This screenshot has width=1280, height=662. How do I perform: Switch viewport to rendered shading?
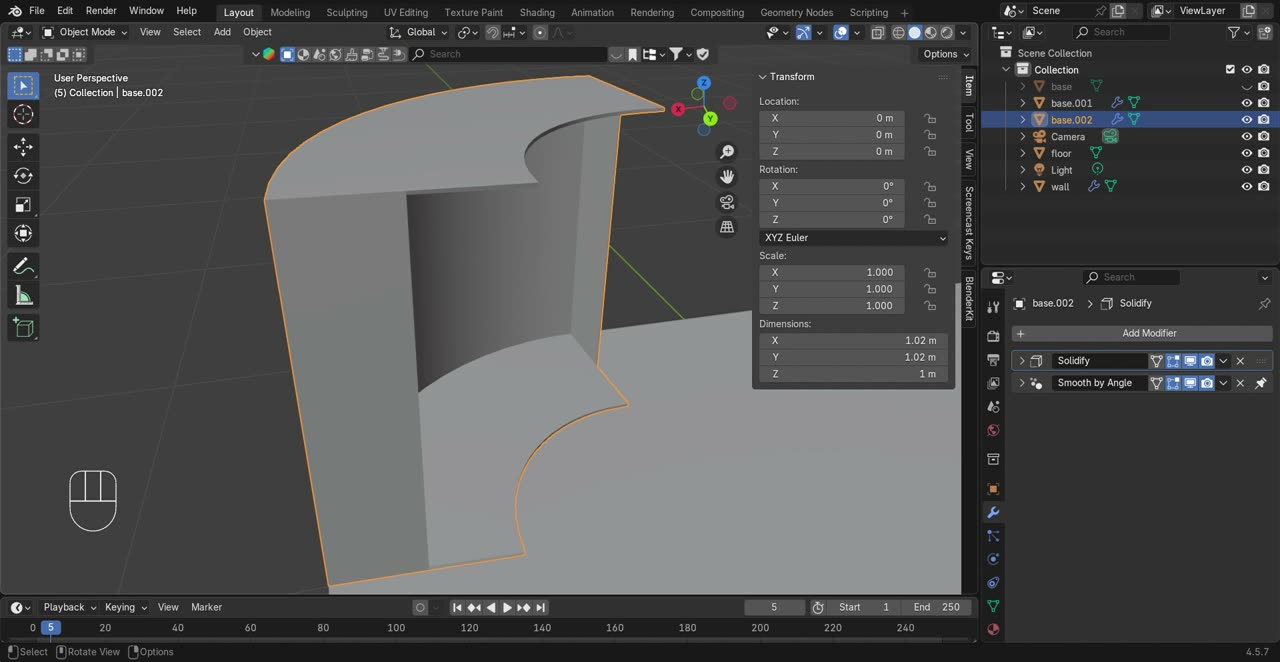(x=946, y=32)
